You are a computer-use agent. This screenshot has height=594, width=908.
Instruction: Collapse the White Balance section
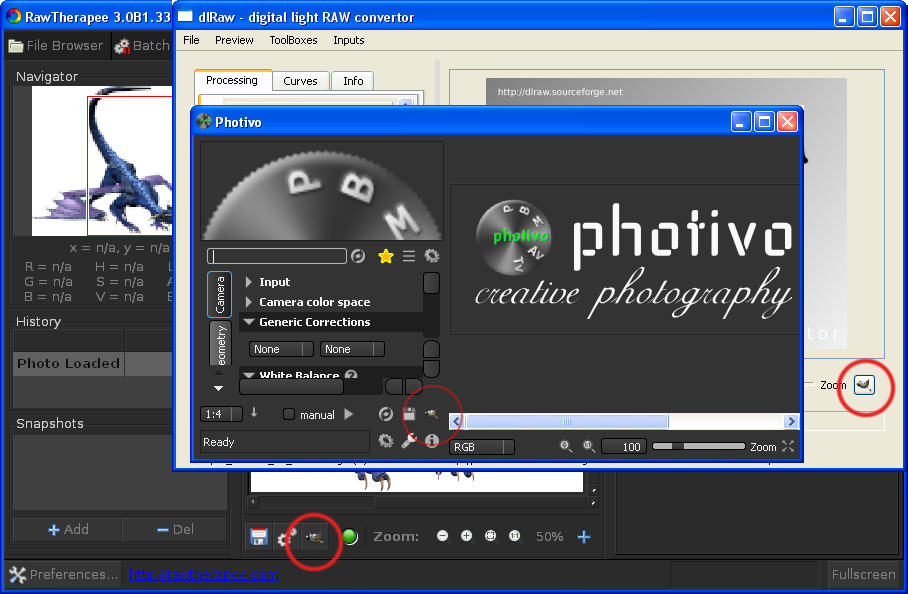249,375
